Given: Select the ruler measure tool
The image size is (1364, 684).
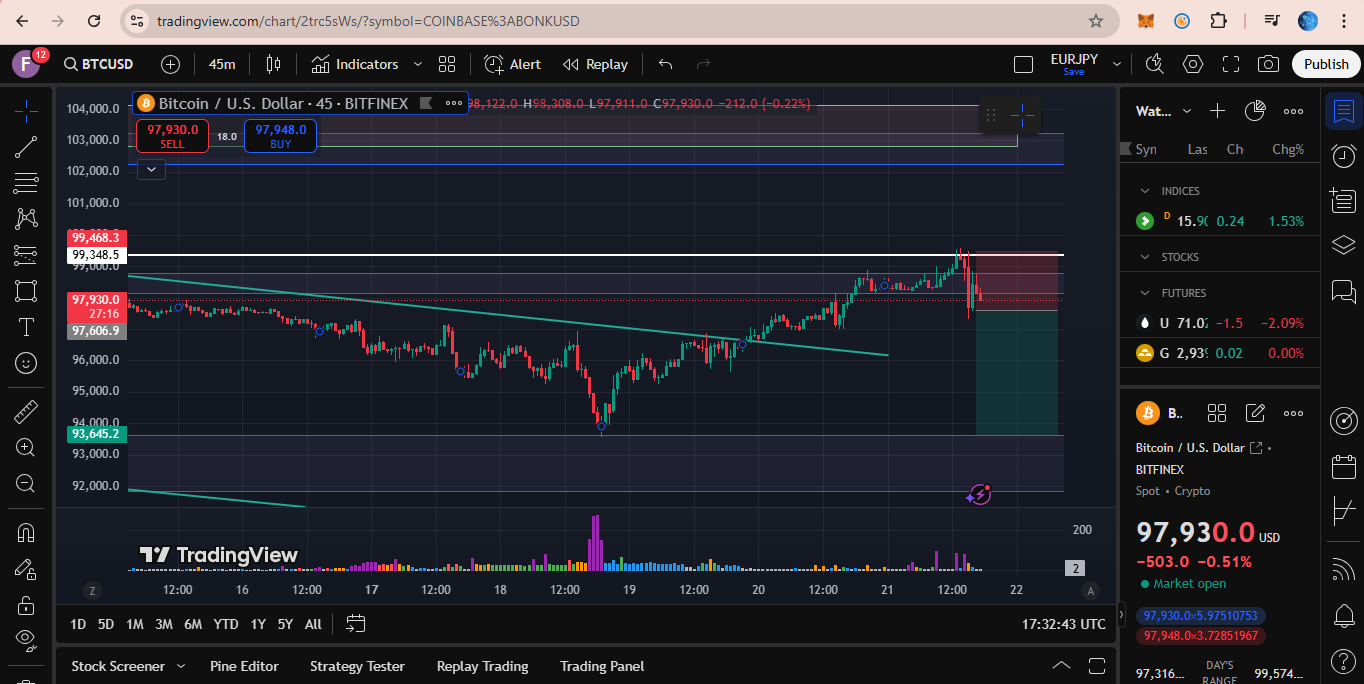Looking at the screenshot, I should click(x=26, y=411).
